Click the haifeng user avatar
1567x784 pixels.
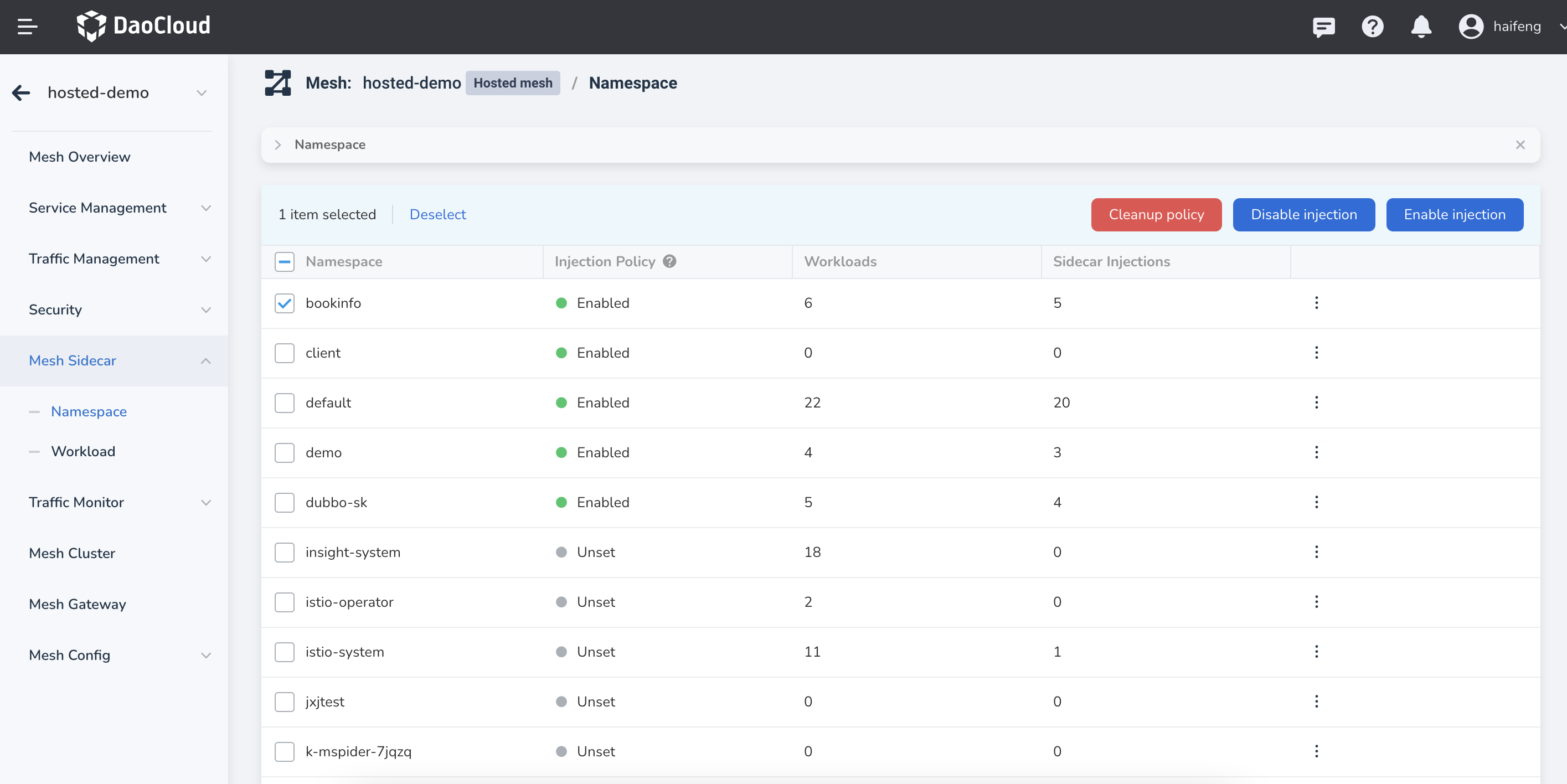1471,26
